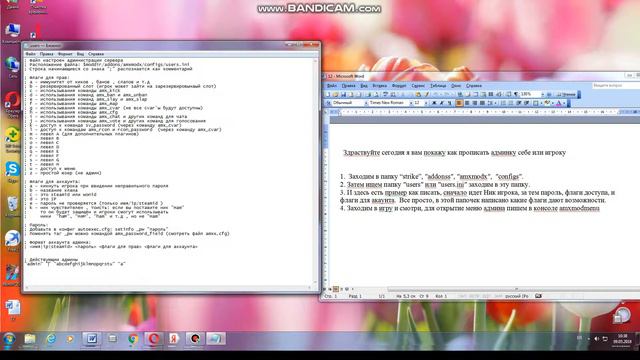The image size is (640, 360).
Task: Expand the font color dropdown arrow
Action: (564, 103)
